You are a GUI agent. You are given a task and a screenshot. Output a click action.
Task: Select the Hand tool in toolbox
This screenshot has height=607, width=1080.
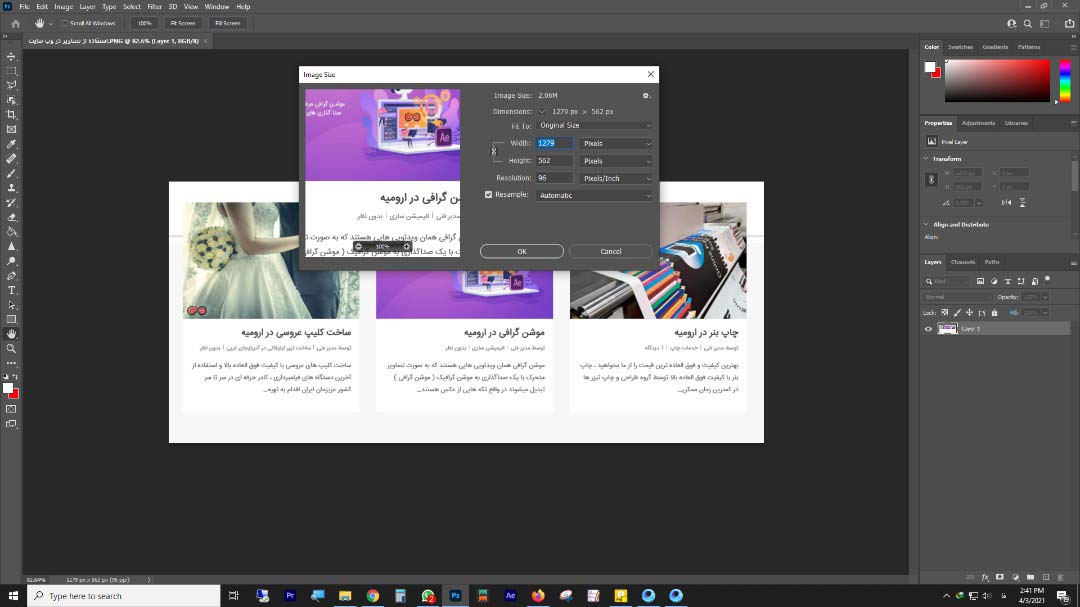click(11, 333)
